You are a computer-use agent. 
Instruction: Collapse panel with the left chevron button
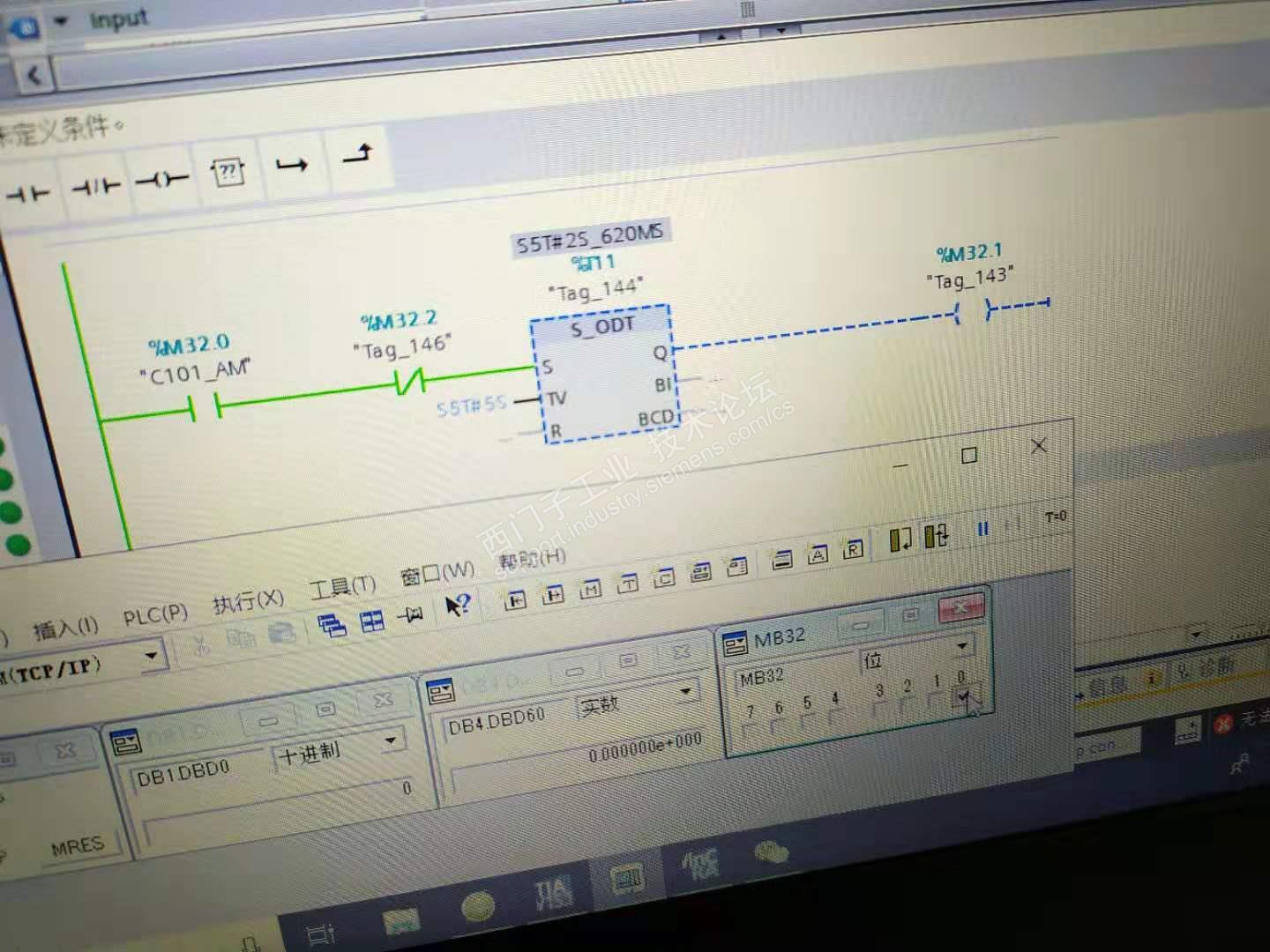tap(34, 76)
